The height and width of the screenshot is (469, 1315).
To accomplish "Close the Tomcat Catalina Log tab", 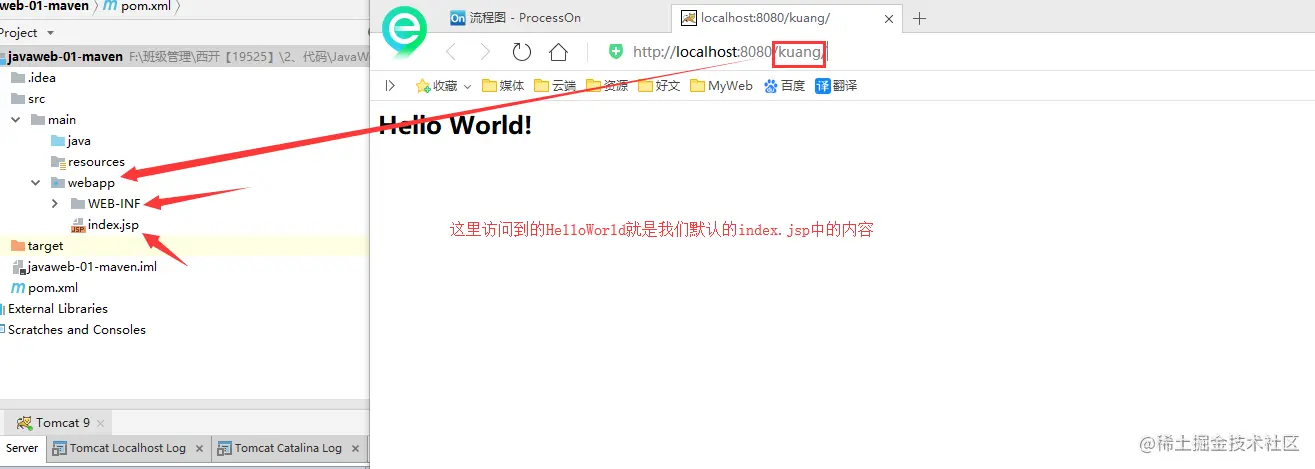I will tap(355, 449).
